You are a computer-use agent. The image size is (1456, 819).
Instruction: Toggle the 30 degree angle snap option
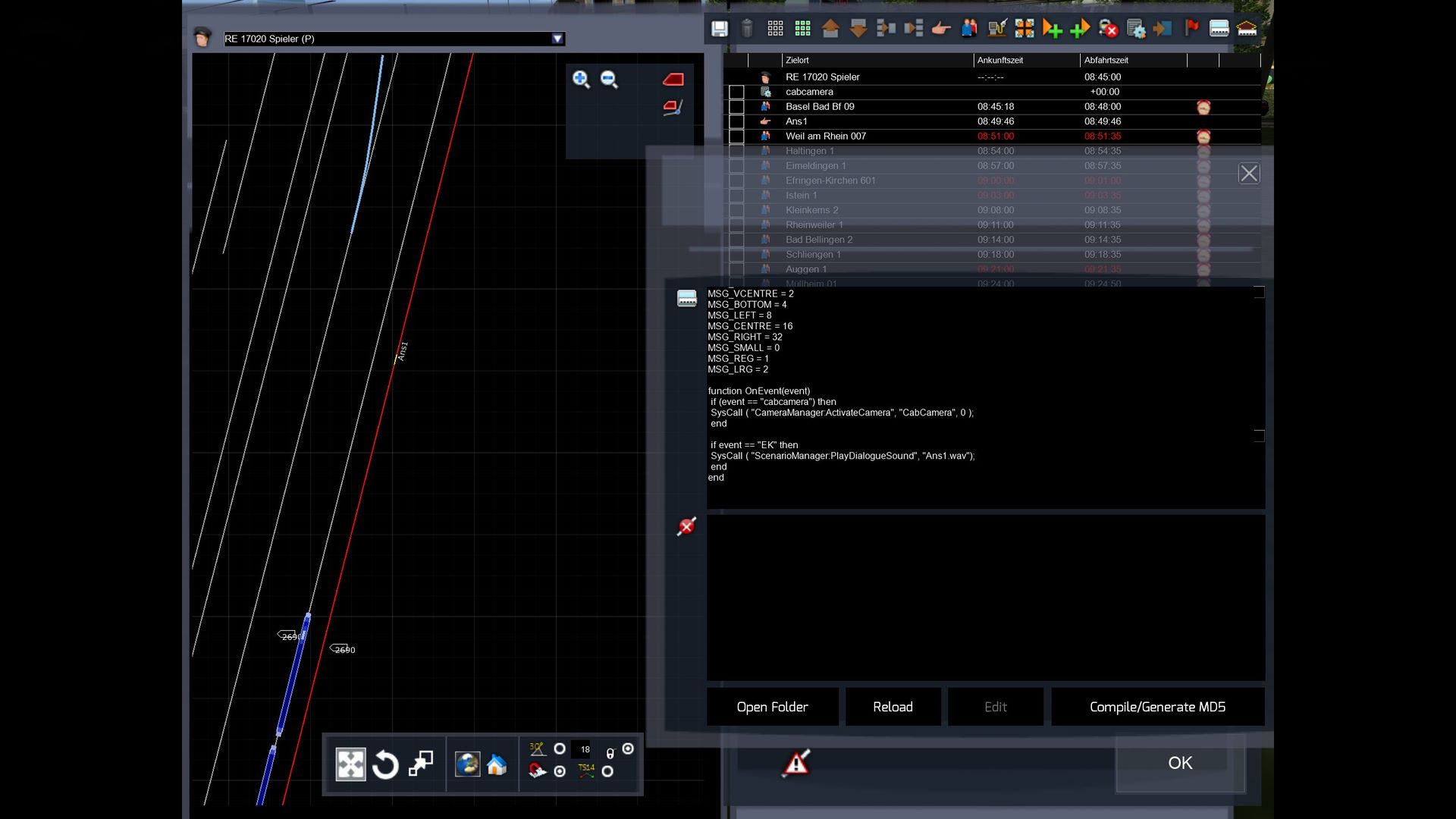[x=560, y=748]
